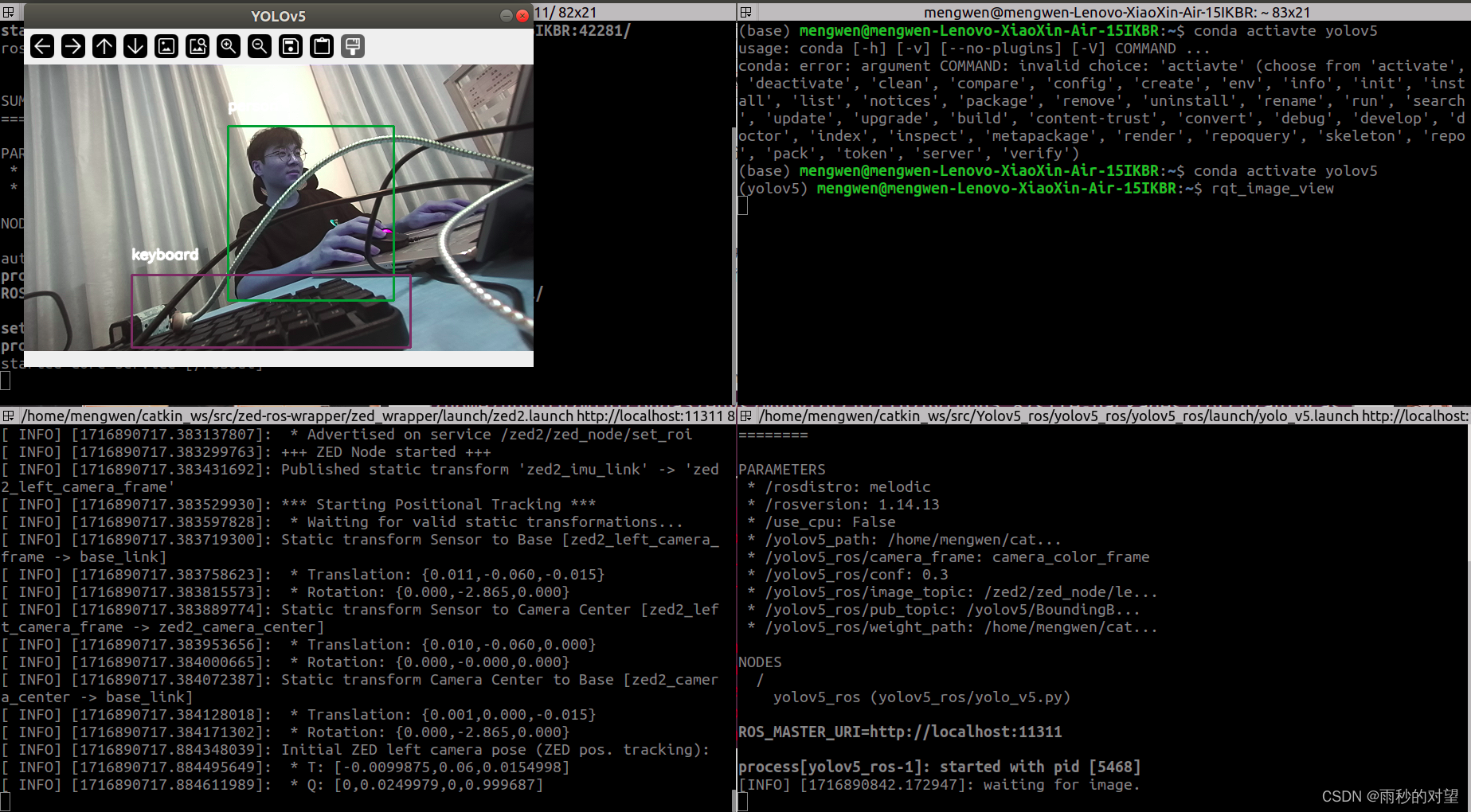Save the current YOLOv5 image
Image resolution: width=1471 pixels, height=812 pixels.
tap(291, 46)
